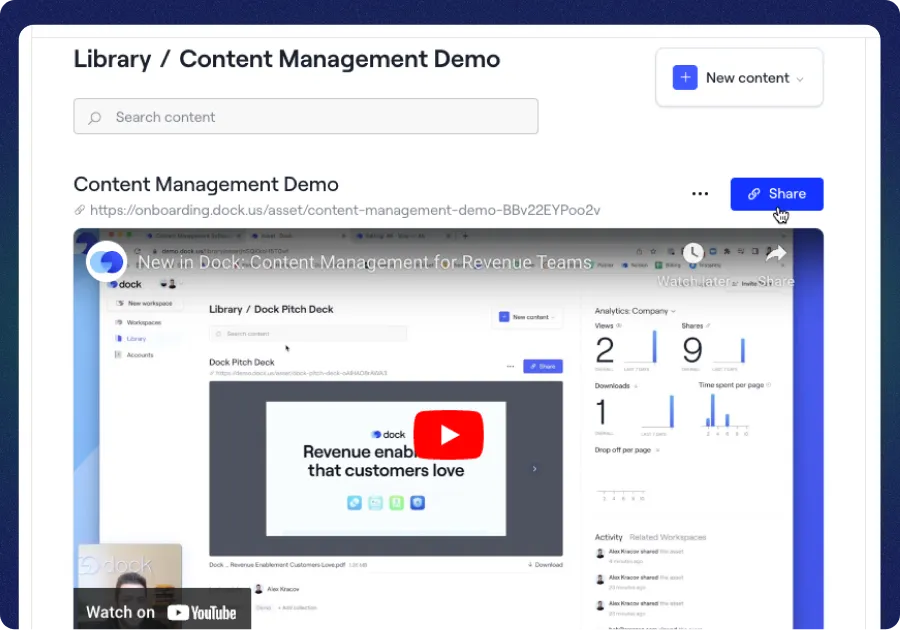Click the blue Share button
900x630 pixels.
click(777, 194)
